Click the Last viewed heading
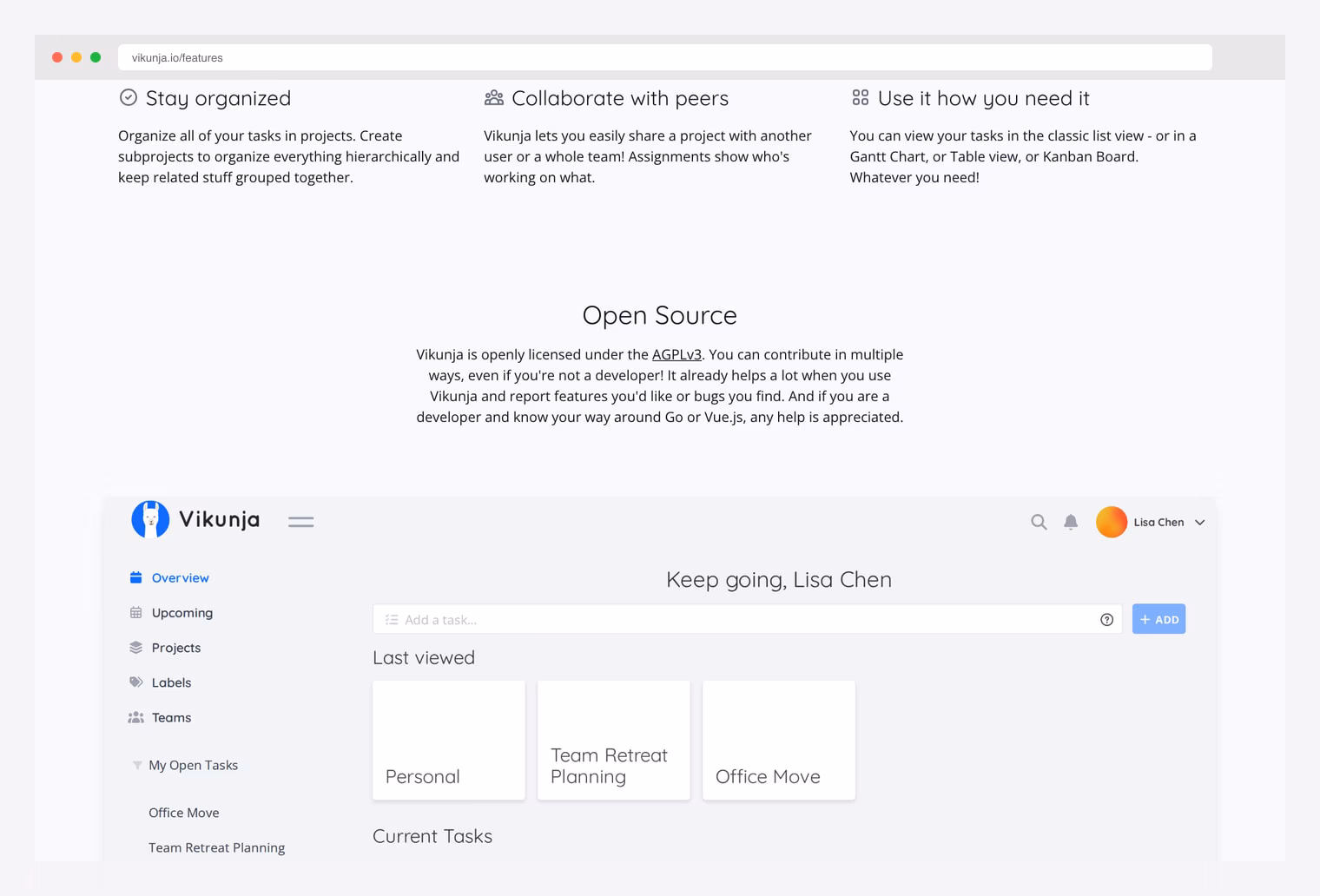This screenshot has width=1320, height=896. point(424,657)
